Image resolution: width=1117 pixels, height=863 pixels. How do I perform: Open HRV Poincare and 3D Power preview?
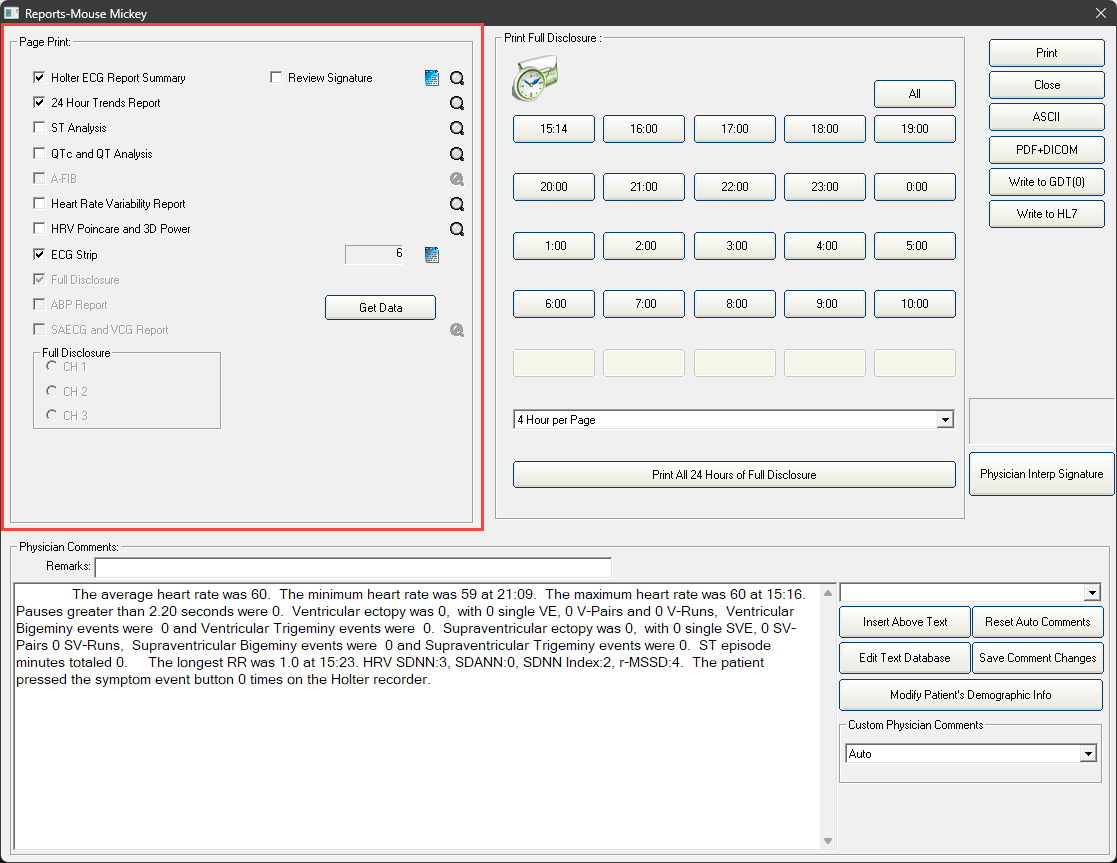[457, 229]
